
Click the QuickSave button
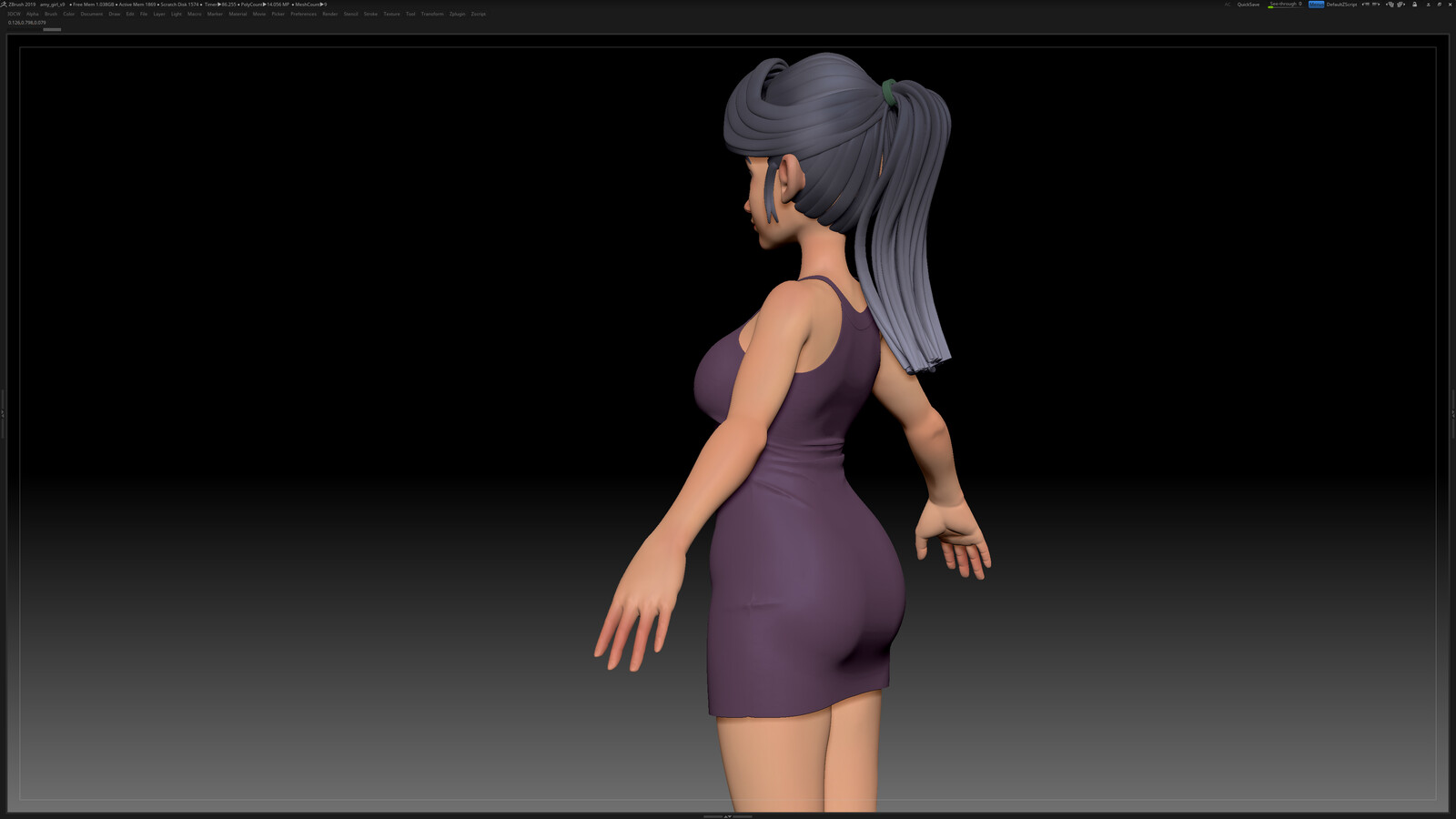(x=1249, y=5)
